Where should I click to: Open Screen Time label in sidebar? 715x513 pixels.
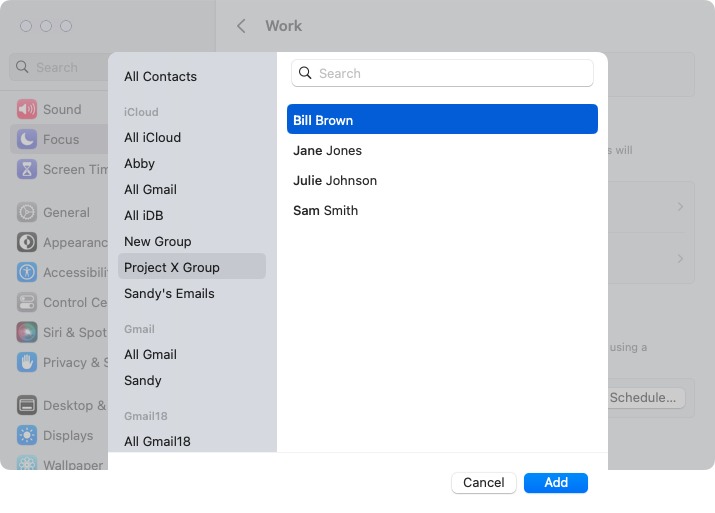[76, 170]
